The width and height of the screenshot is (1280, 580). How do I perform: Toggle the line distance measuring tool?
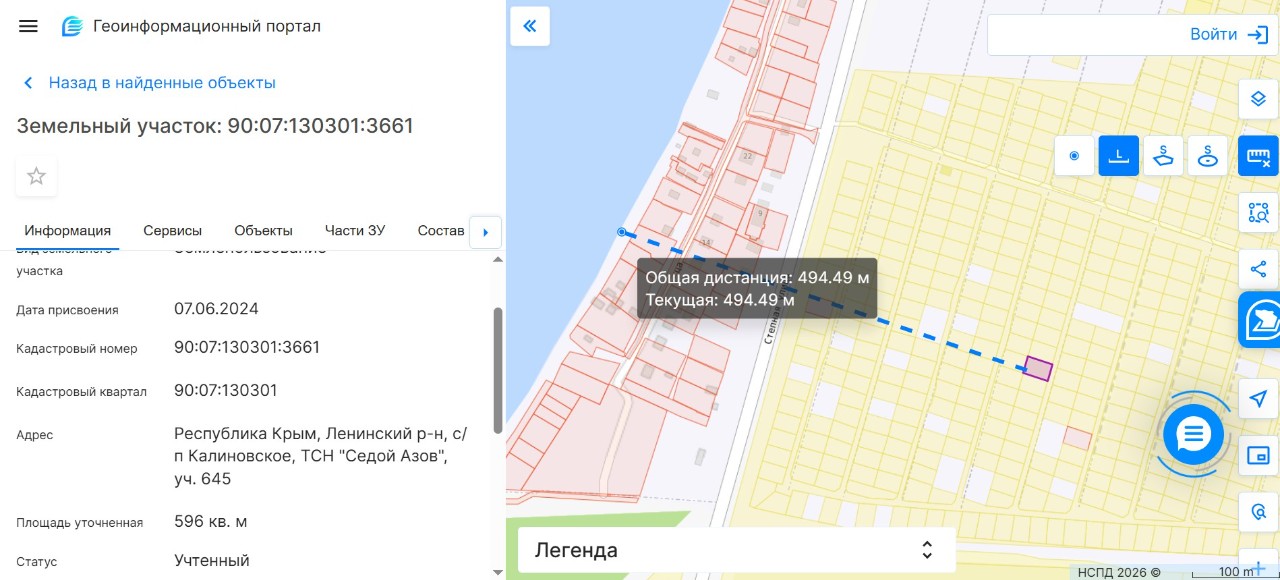(x=1119, y=156)
